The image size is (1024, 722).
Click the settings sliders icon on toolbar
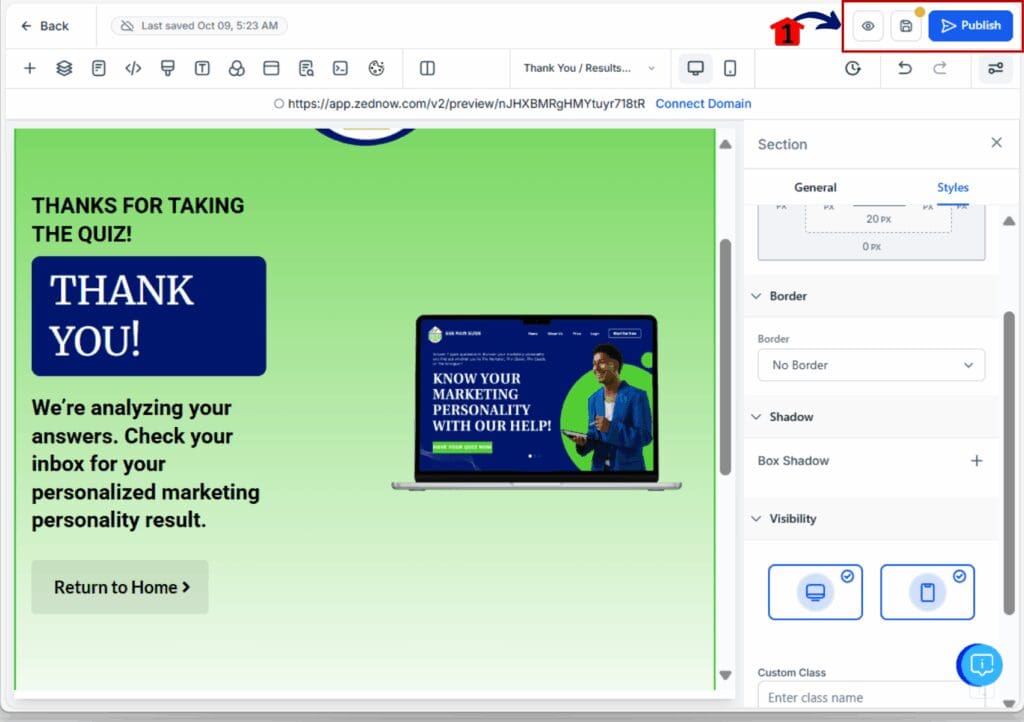tap(994, 68)
